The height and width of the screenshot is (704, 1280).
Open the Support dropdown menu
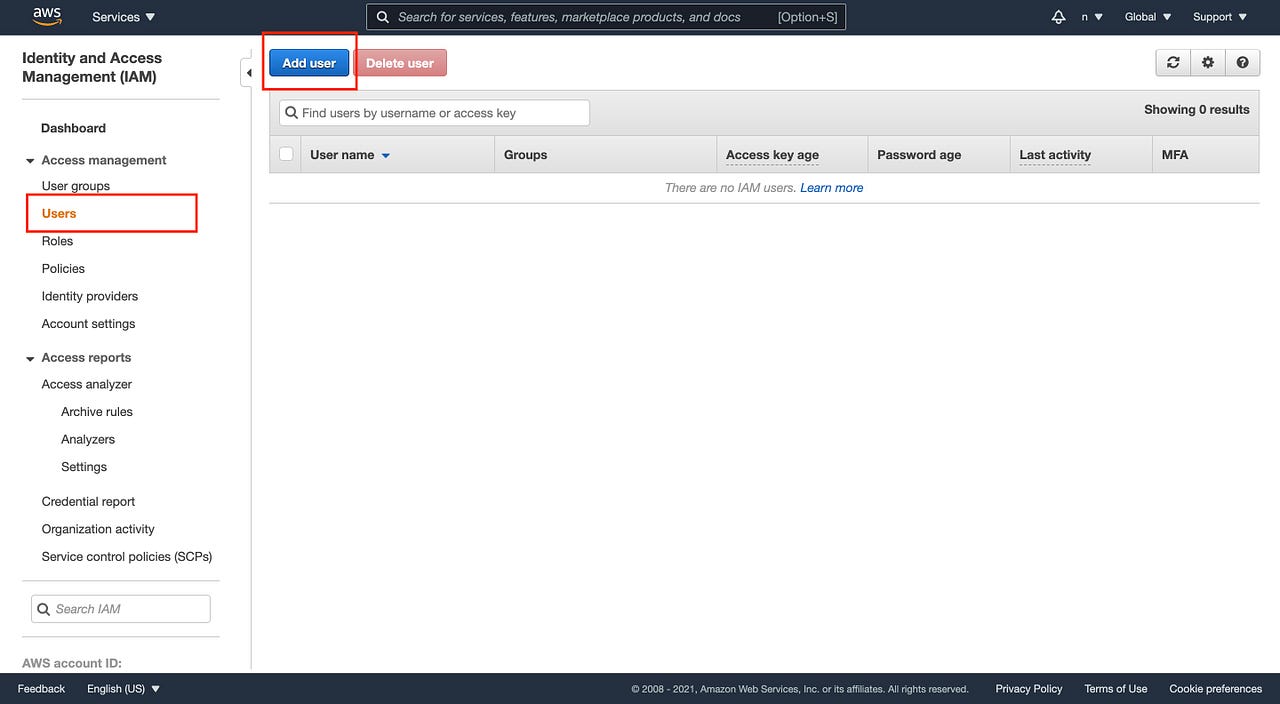pos(1220,17)
